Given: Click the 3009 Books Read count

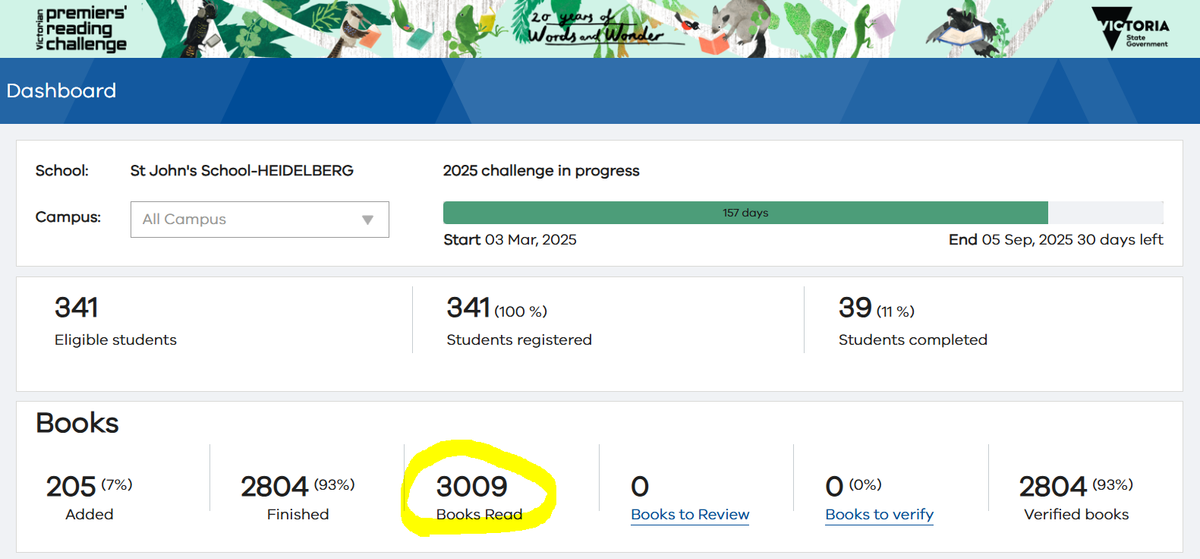Looking at the screenshot, I should [x=472, y=487].
